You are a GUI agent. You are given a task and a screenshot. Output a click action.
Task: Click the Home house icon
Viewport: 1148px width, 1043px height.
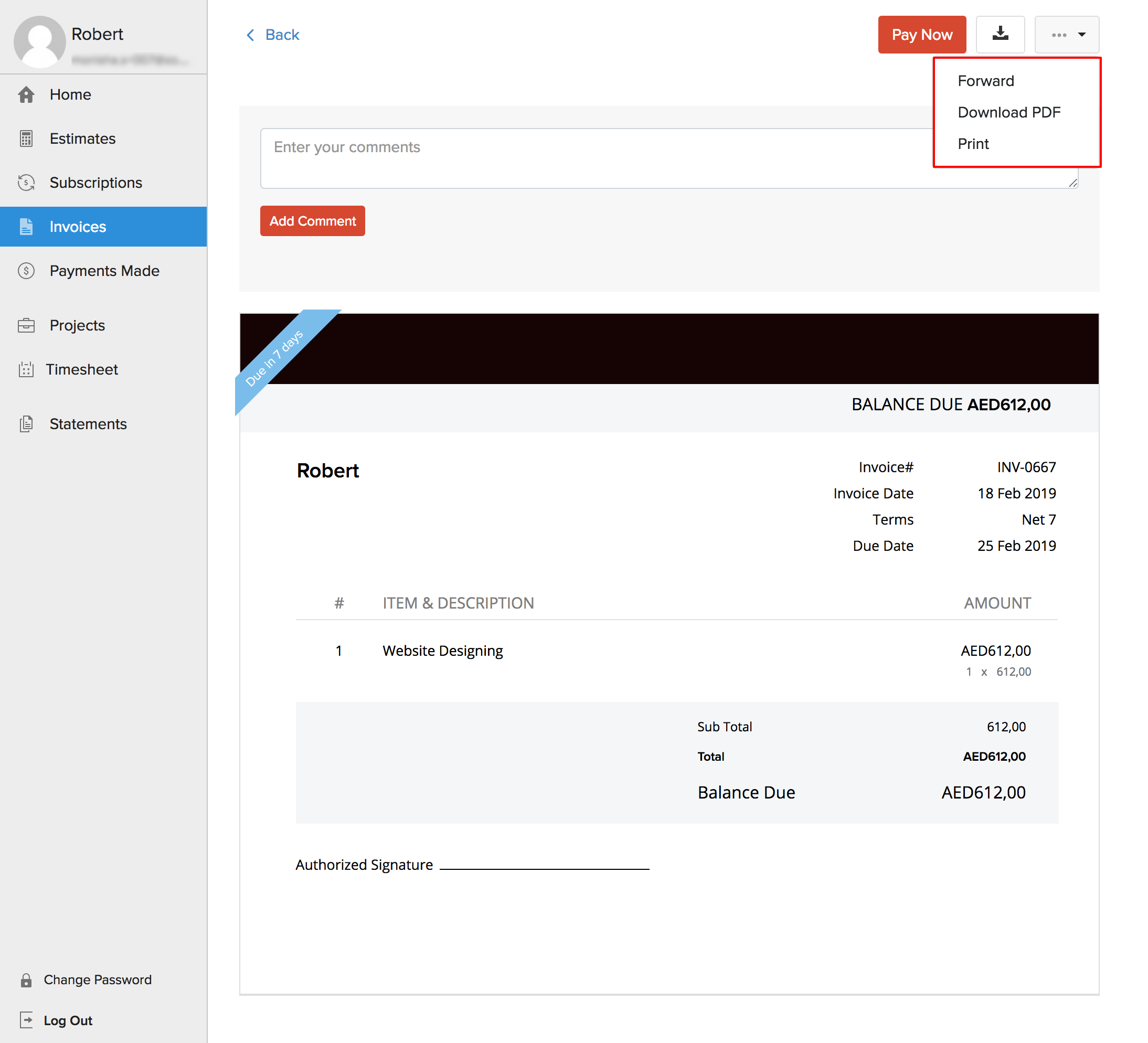coord(26,94)
